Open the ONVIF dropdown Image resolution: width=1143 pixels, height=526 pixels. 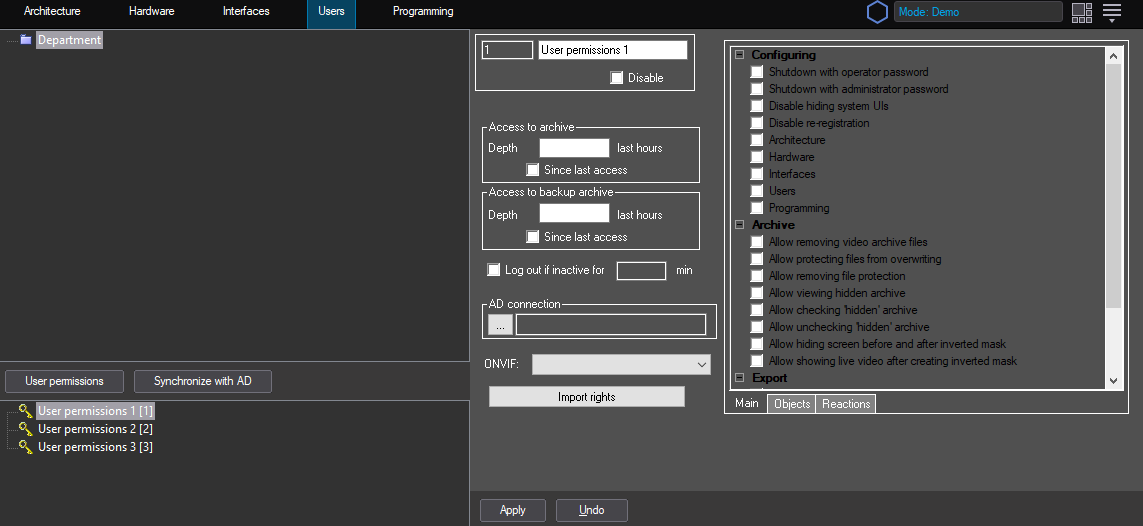coord(621,364)
